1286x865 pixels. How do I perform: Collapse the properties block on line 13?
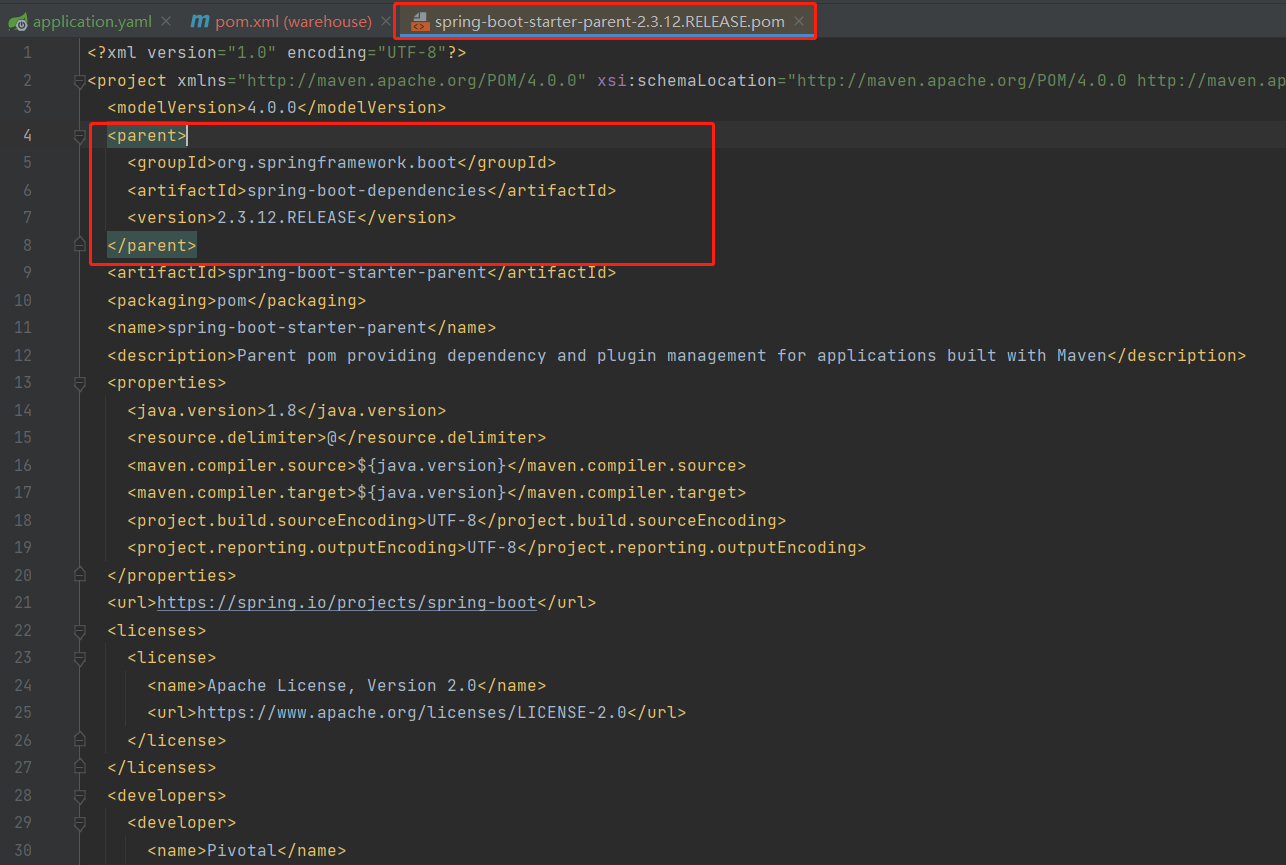[80, 383]
